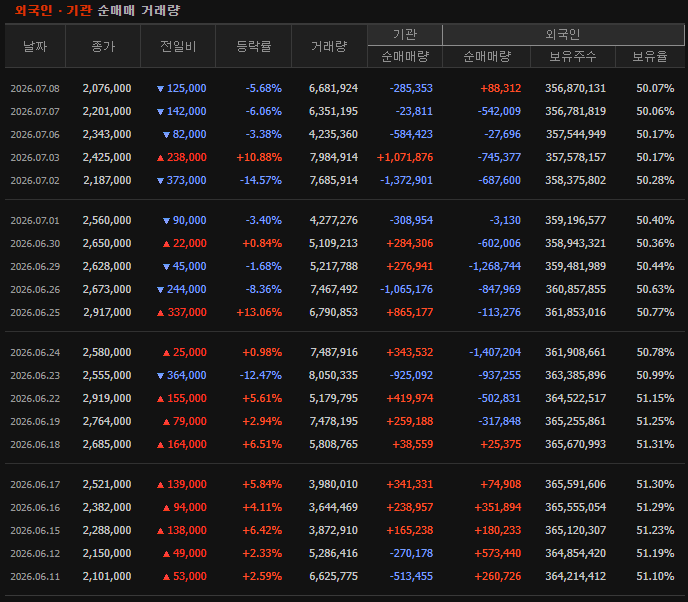Select the date 2026.07.07

(x=35, y=111)
